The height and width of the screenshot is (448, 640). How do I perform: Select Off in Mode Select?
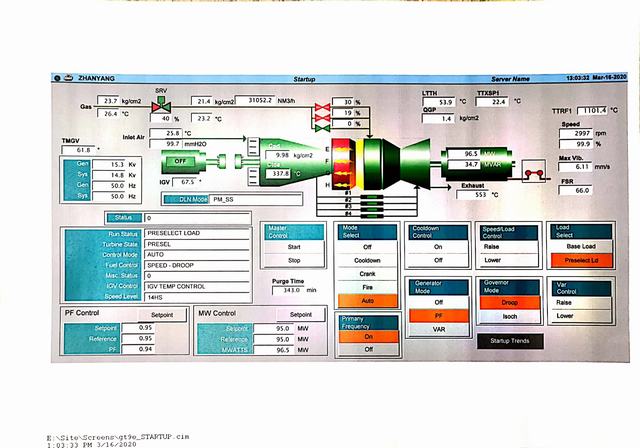point(367,247)
